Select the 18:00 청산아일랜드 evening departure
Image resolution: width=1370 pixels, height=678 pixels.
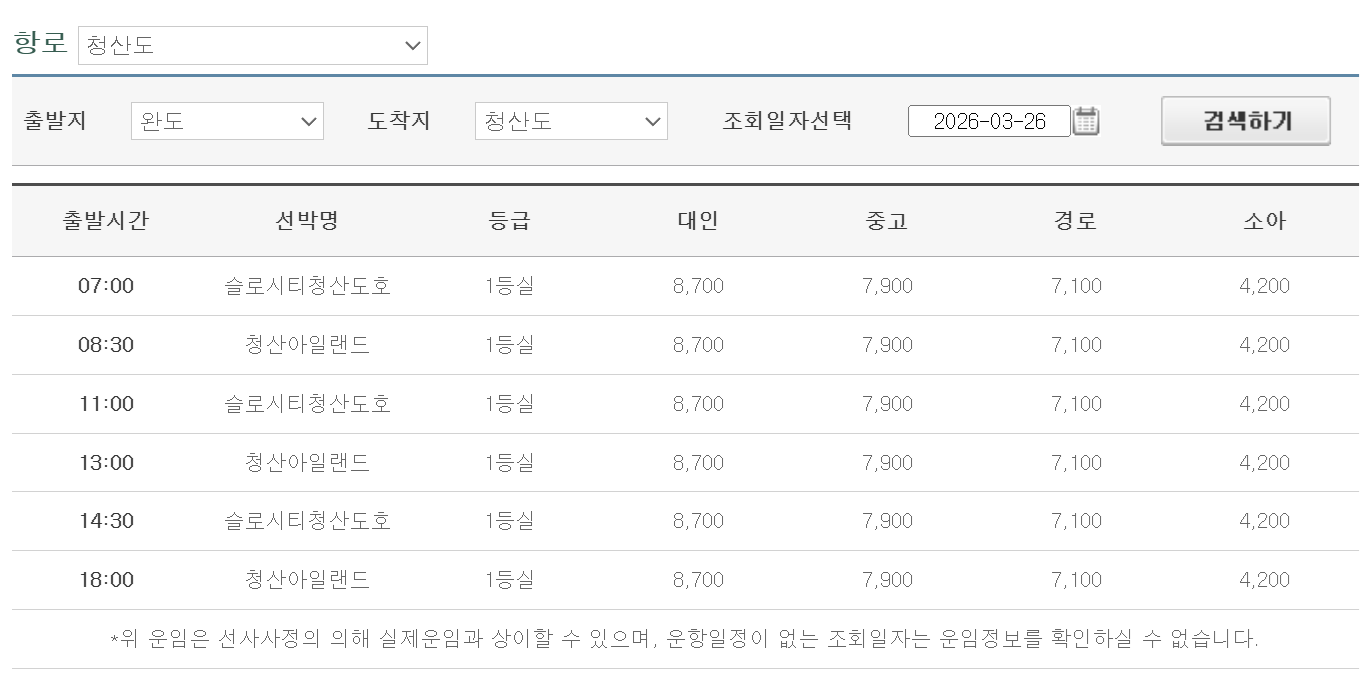(685, 580)
